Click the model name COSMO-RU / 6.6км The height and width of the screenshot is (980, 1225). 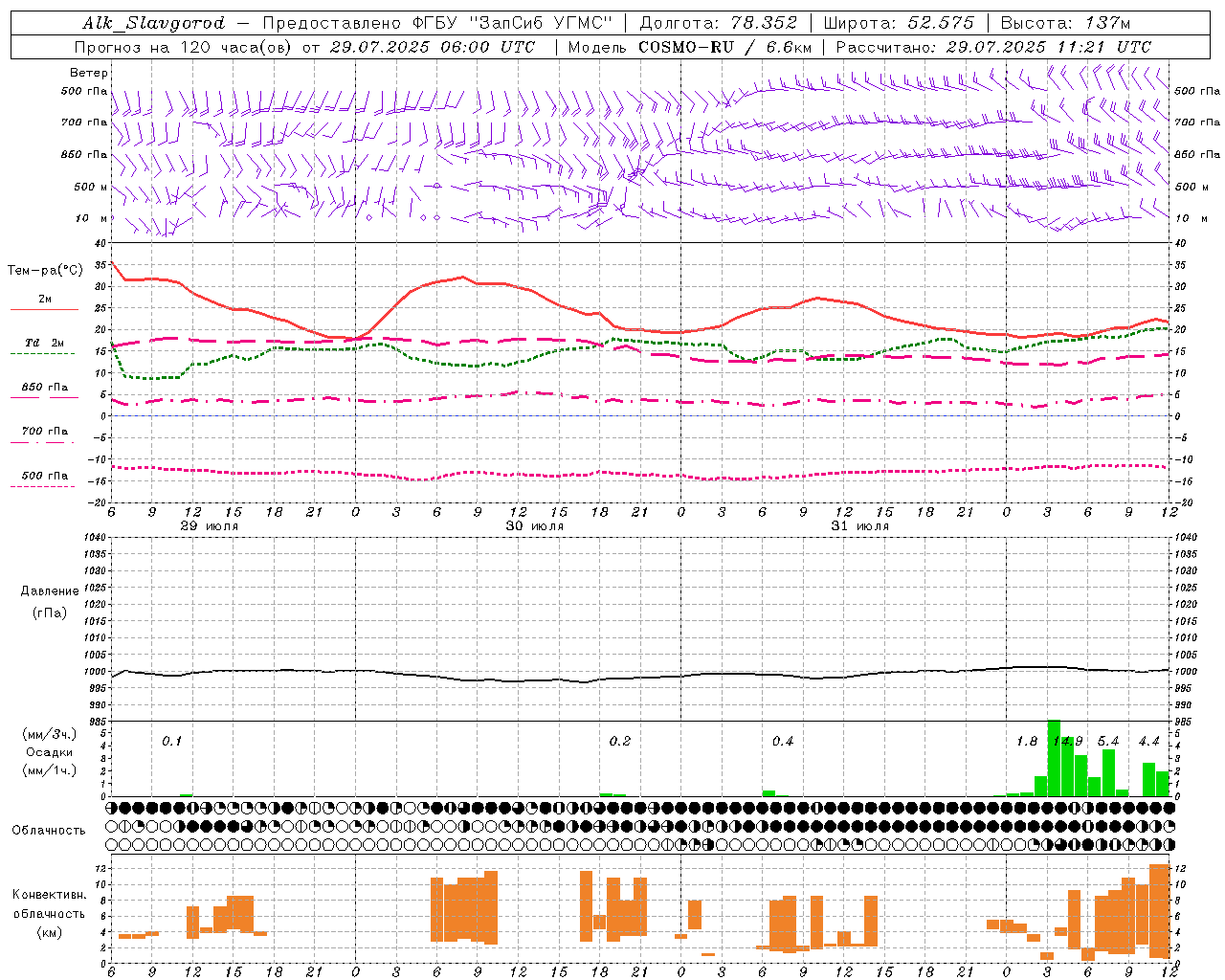[x=724, y=47]
